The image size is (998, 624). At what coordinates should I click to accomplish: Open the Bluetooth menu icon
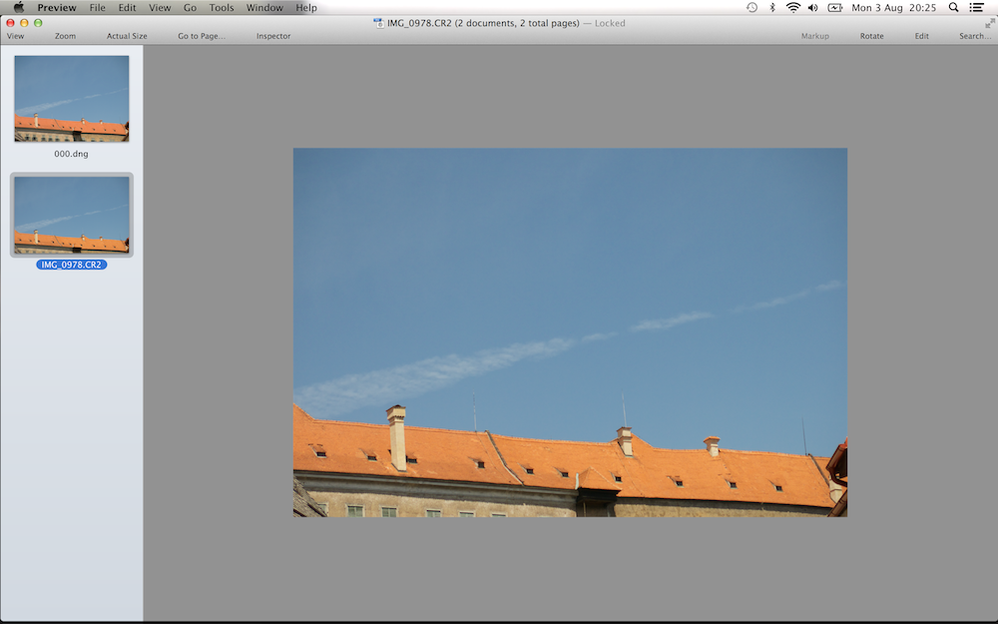(x=771, y=7)
